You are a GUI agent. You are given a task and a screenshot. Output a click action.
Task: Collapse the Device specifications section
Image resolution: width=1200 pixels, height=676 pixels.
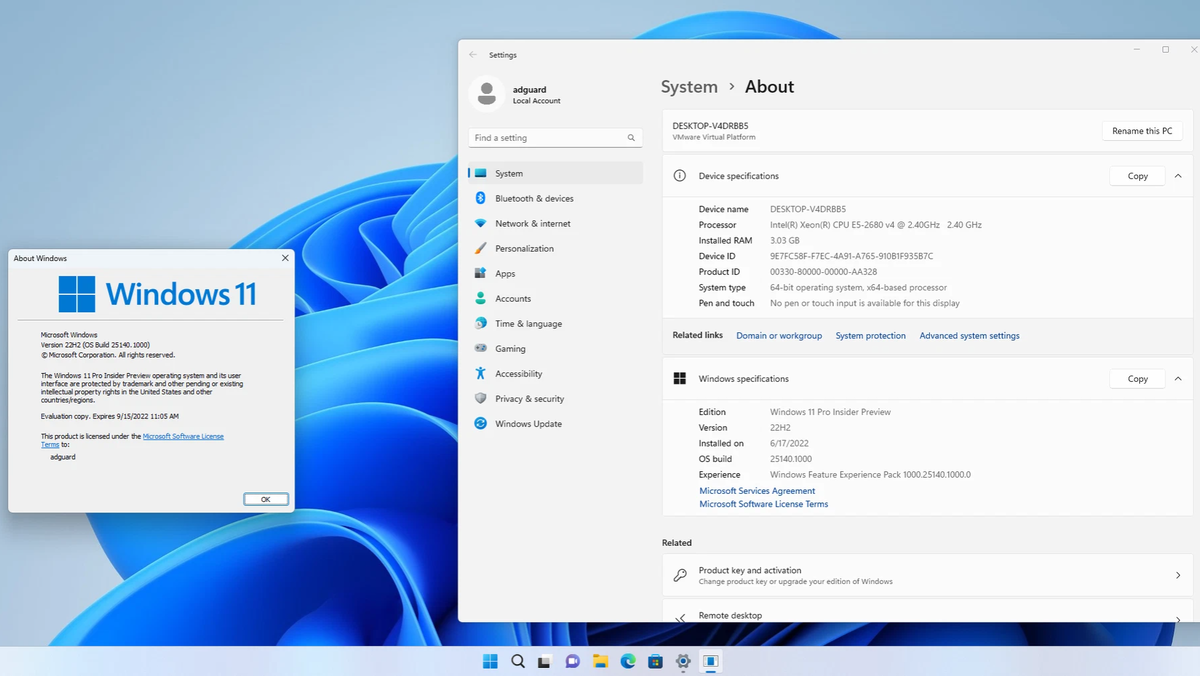pyautogui.click(x=1178, y=176)
